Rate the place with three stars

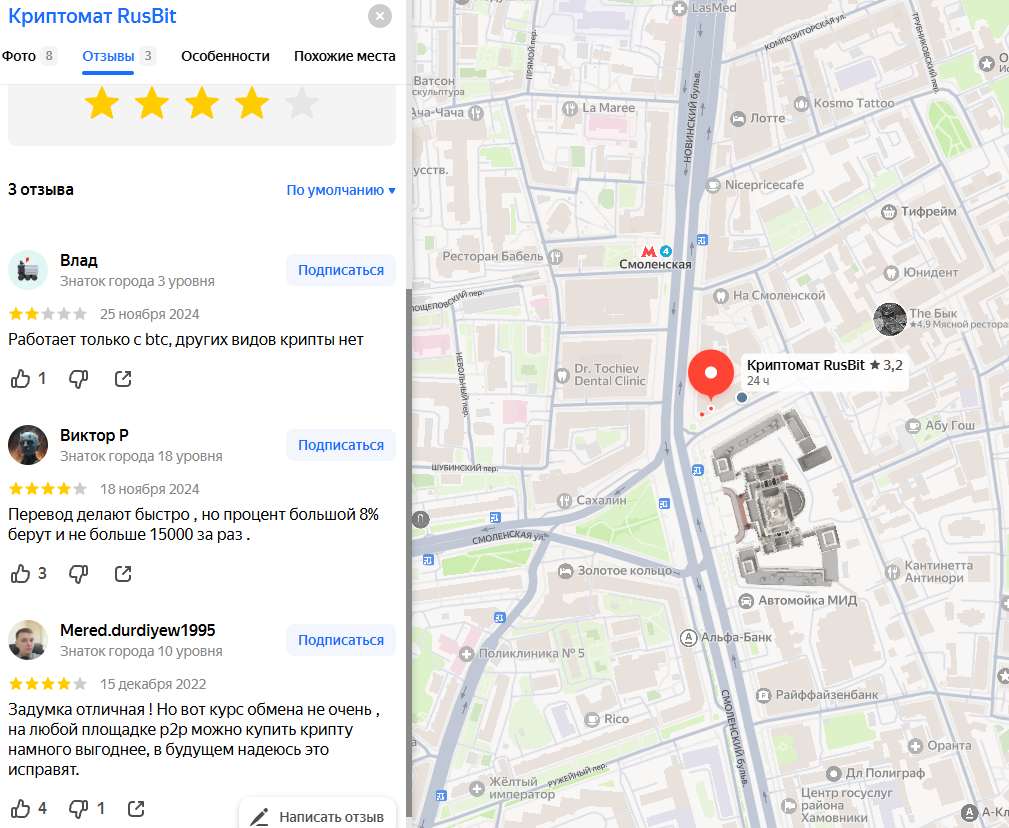201,104
